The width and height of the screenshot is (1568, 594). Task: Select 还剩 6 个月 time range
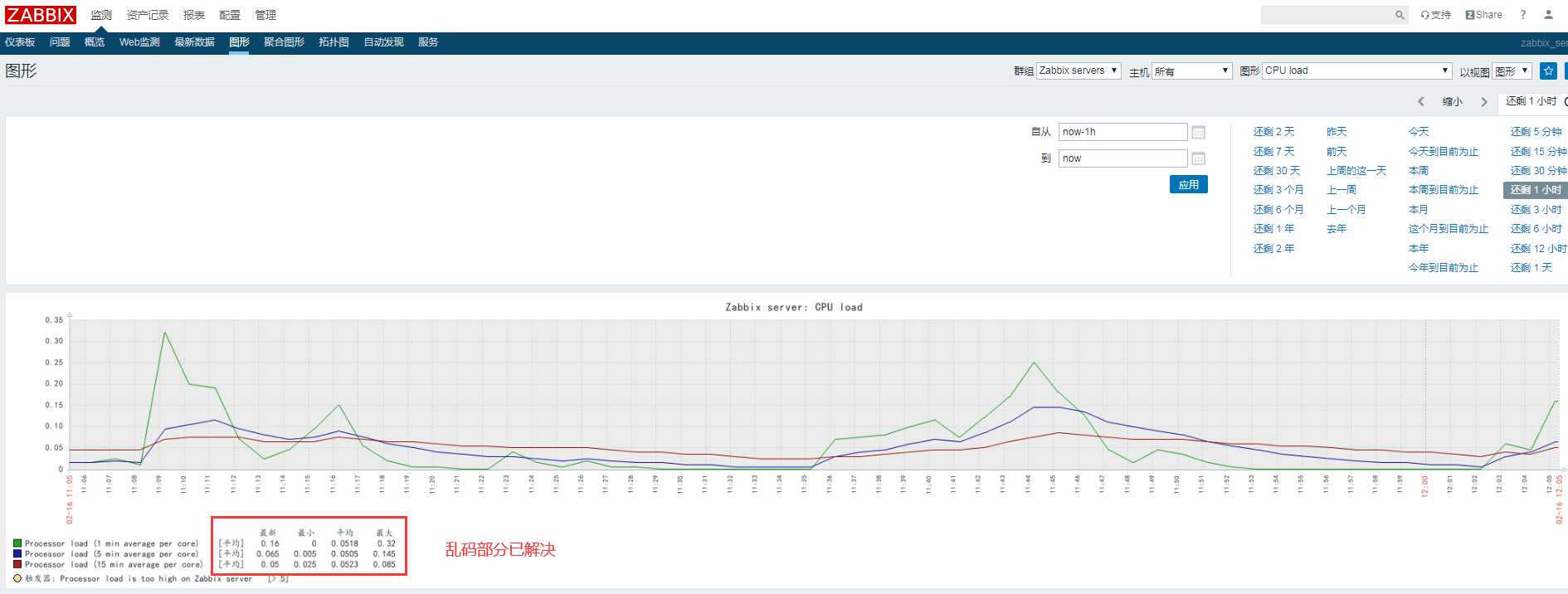(1278, 210)
